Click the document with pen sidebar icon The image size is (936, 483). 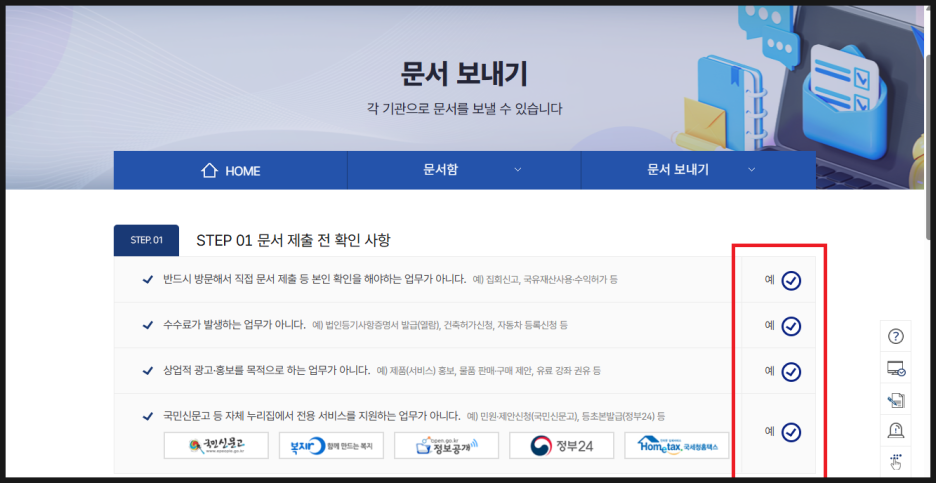pyautogui.click(x=895, y=399)
